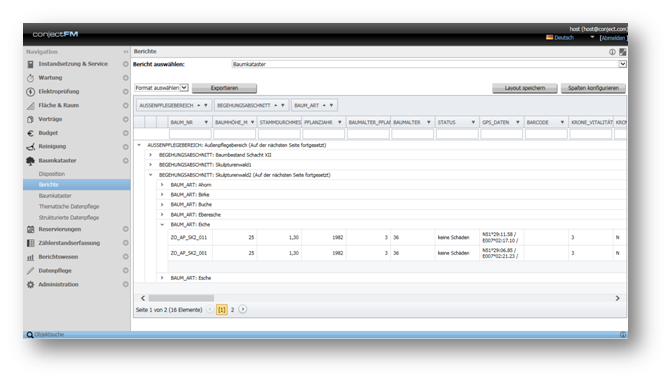The image size is (671, 382).
Task: Open the Bericht auswählen dropdown
Action: [x=623, y=64]
